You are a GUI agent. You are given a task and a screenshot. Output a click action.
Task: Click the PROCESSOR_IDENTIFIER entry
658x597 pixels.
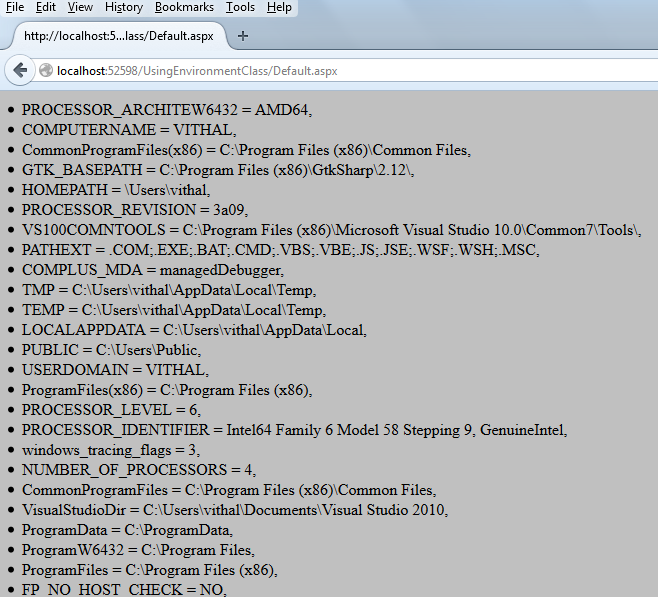295,430
